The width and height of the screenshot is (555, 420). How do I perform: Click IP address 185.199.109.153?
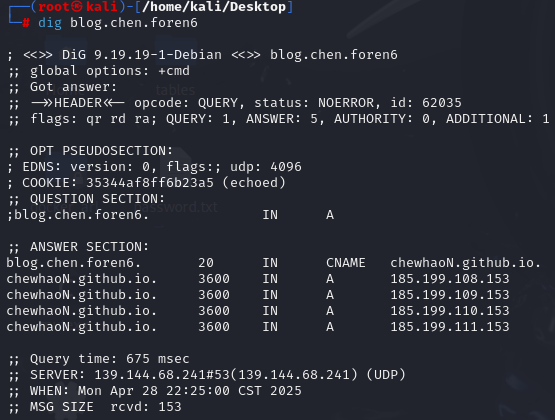tap(450, 295)
